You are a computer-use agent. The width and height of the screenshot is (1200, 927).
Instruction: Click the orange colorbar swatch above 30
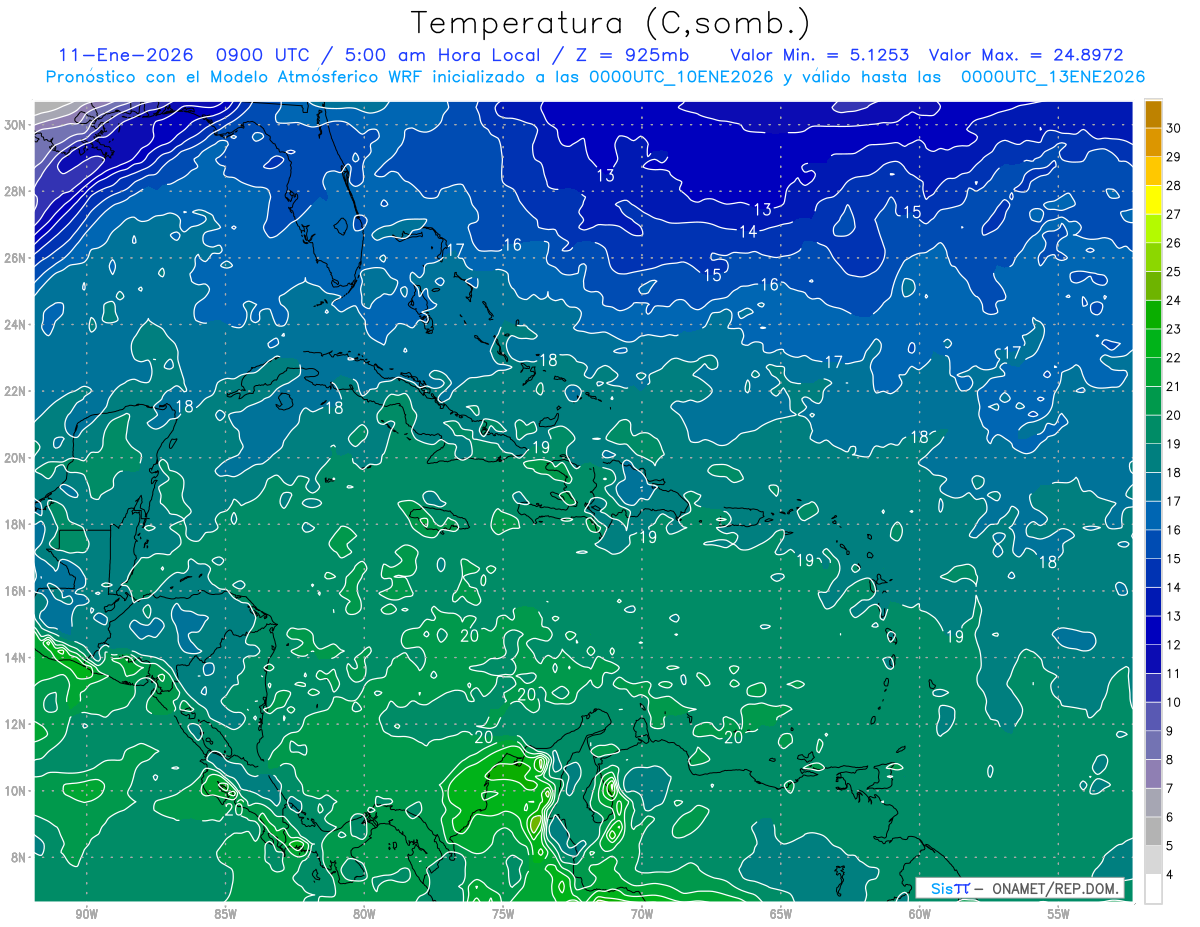click(x=1153, y=115)
